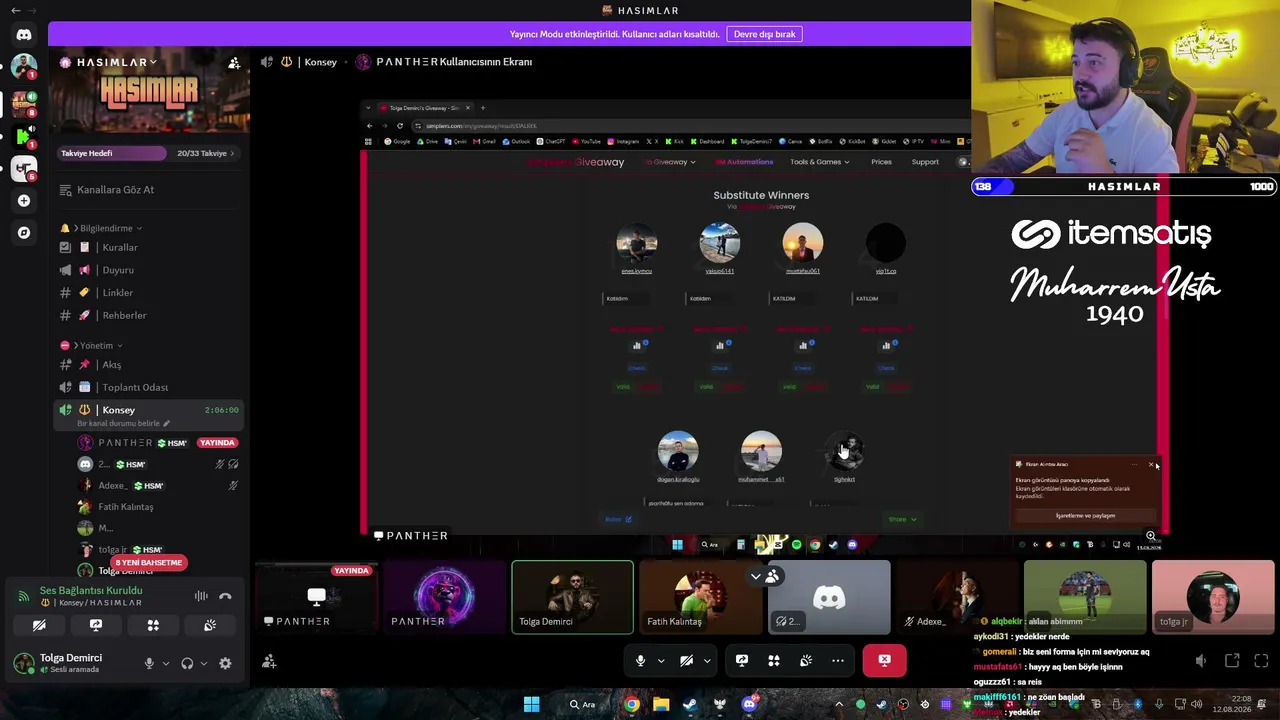Viewport: 1280px width, 720px height.
Task: Mute microphone in the user panel
Action: pyautogui.click(x=149, y=663)
